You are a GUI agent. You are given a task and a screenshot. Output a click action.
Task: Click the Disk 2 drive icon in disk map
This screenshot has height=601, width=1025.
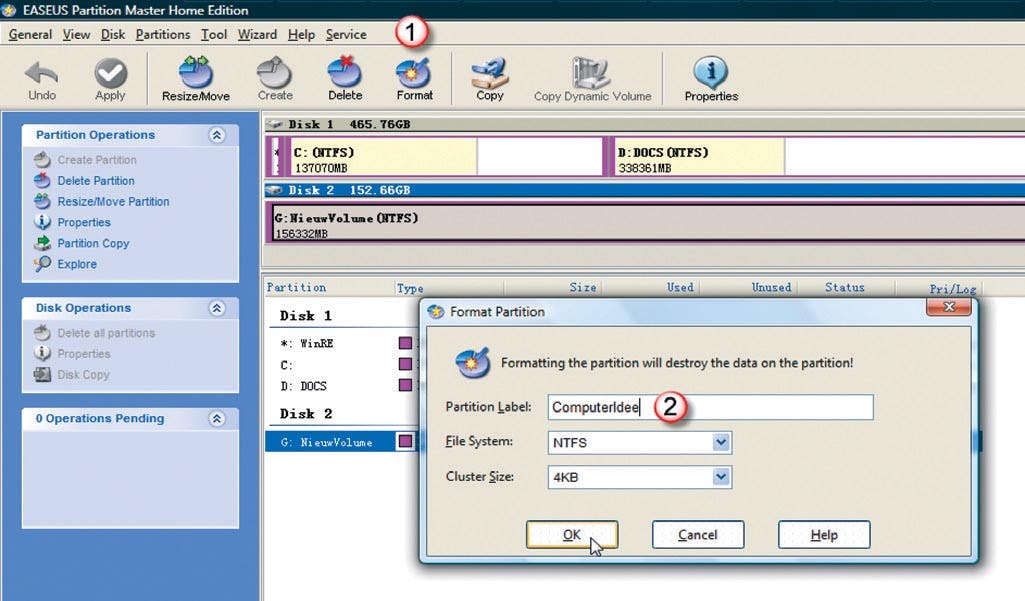275,190
